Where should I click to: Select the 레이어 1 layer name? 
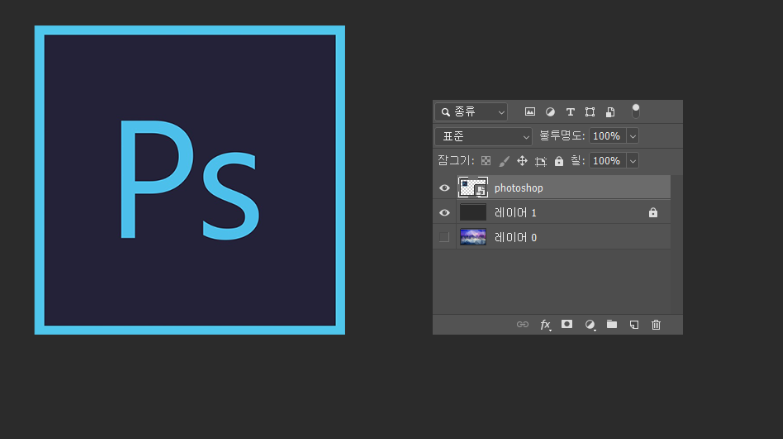click(515, 213)
